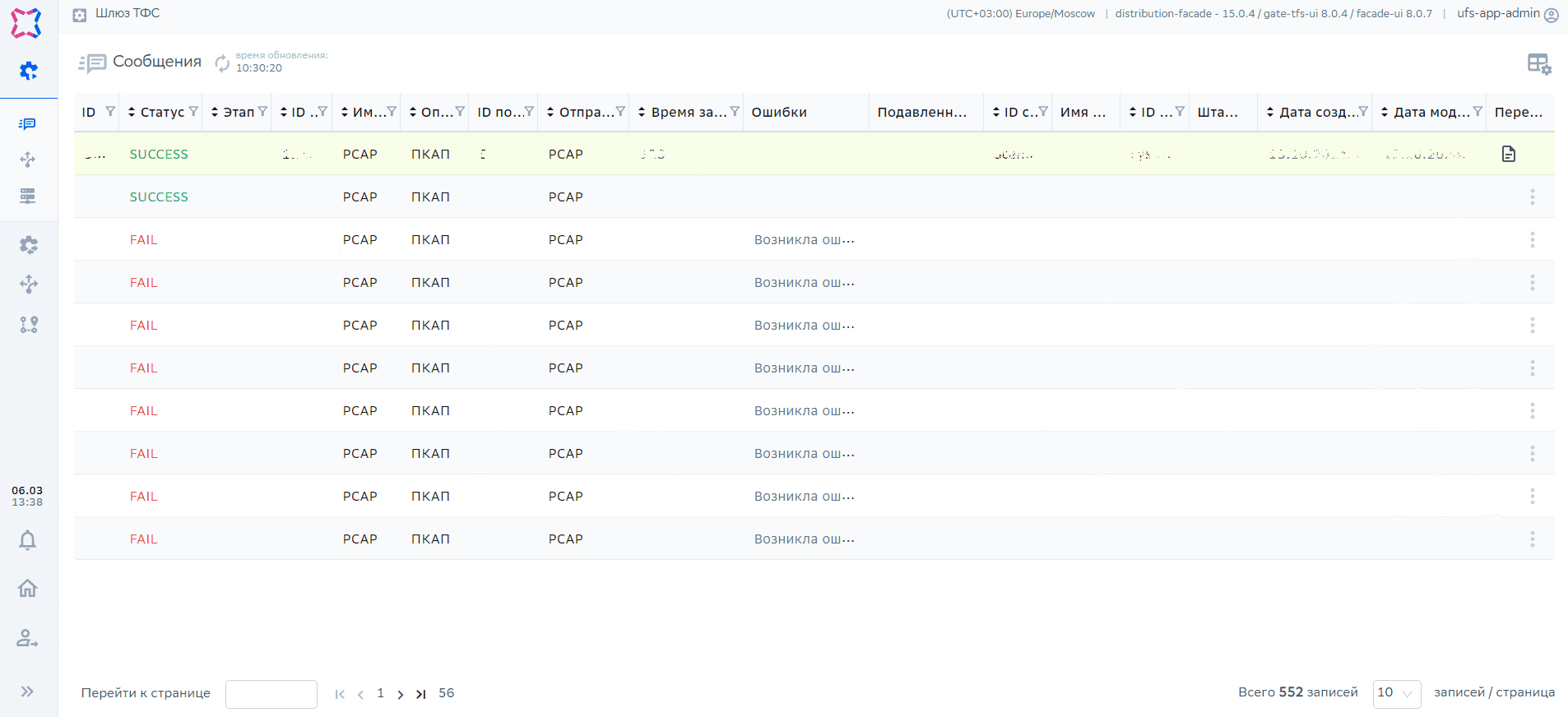Open page size dropdown showing 10
This screenshot has height=717, width=1568.
(x=1396, y=693)
